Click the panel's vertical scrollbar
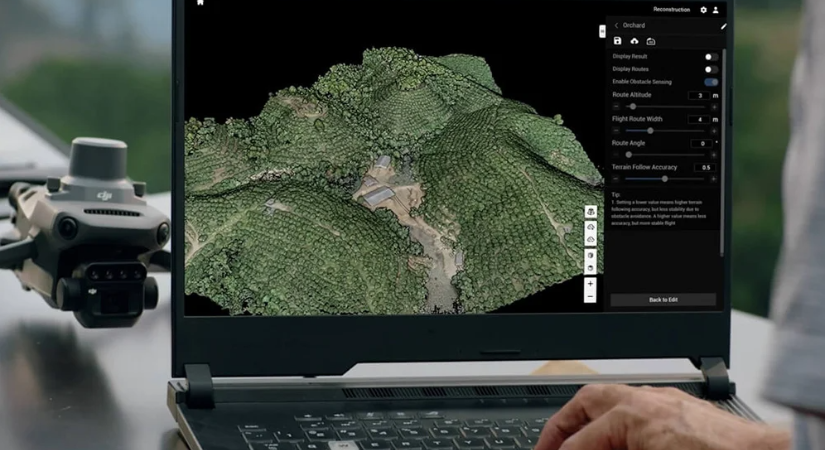 (x=722, y=153)
